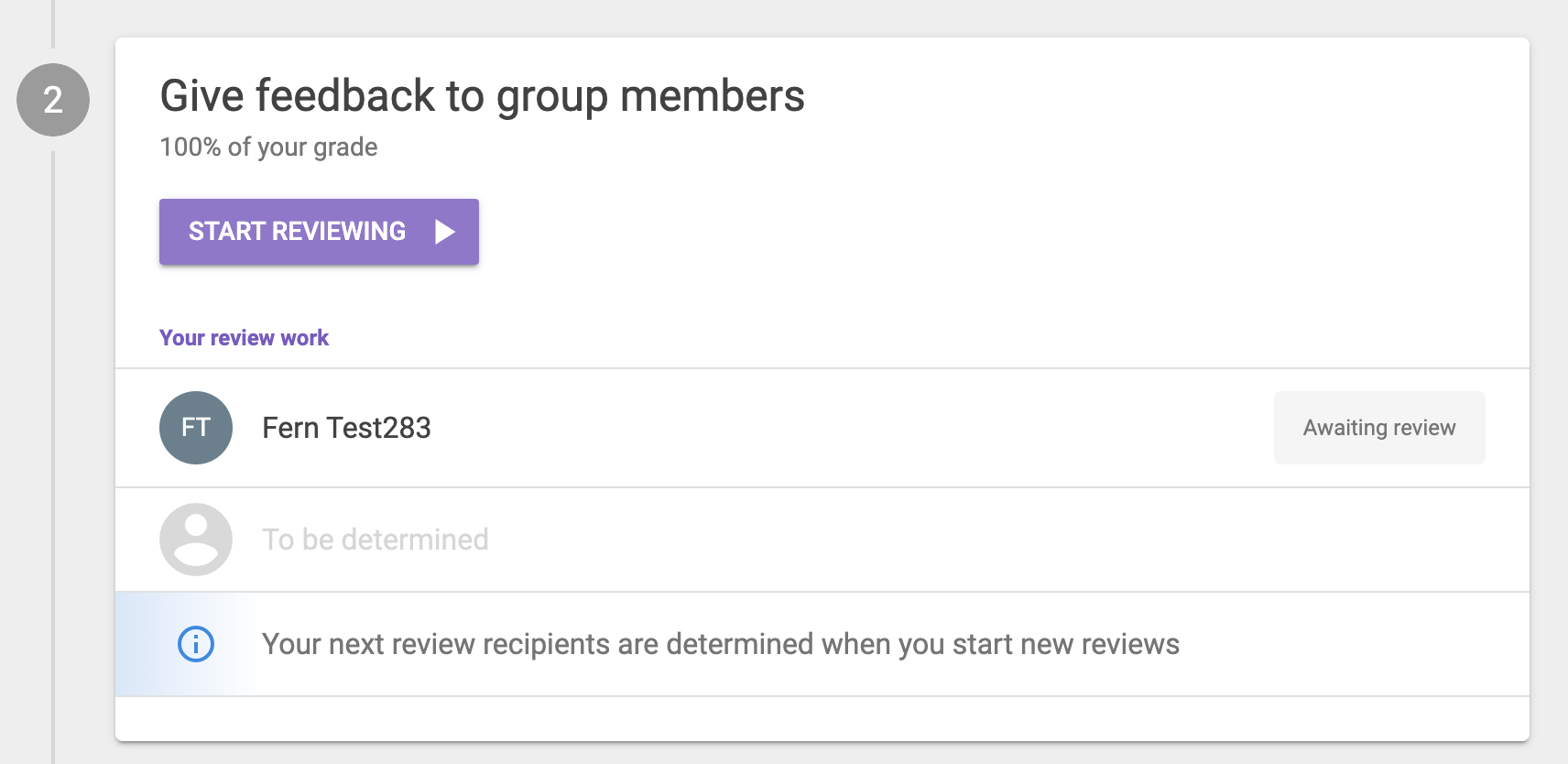
Task: Click the 100% of your grade subtitle
Action: (x=268, y=147)
